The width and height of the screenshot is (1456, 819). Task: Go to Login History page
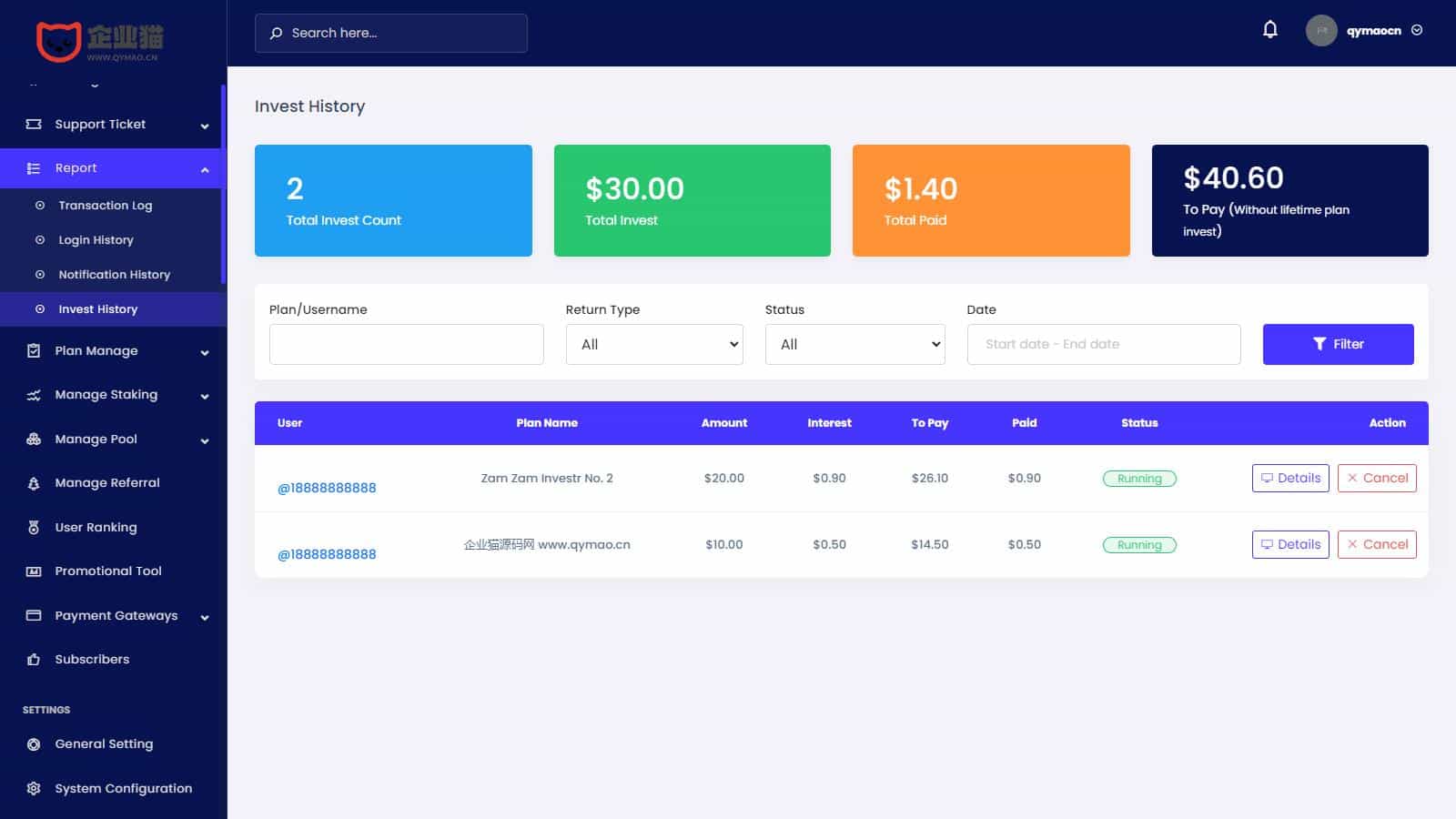coord(96,240)
